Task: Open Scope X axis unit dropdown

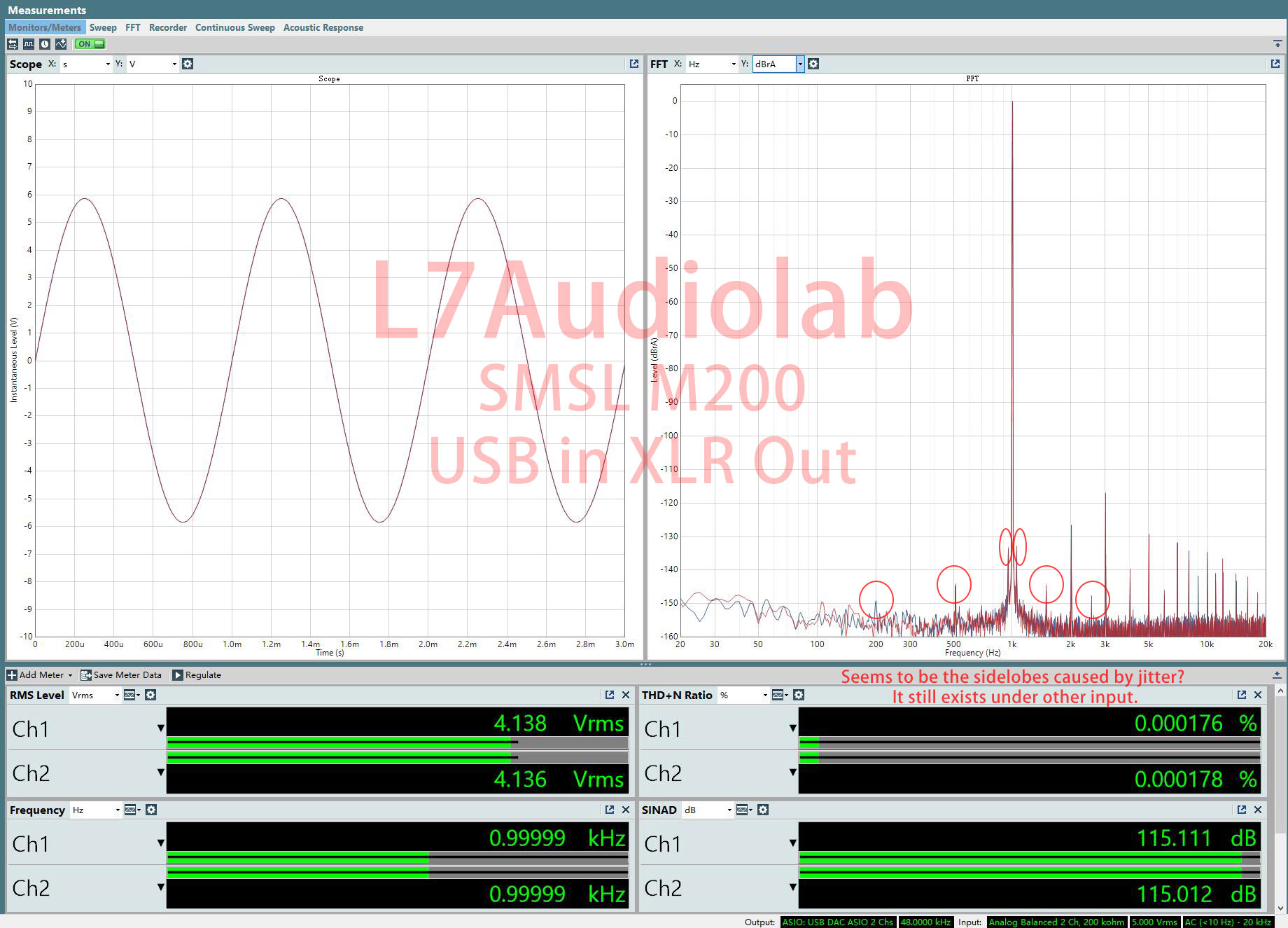Action: pyautogui.click(x=87, y=64)
